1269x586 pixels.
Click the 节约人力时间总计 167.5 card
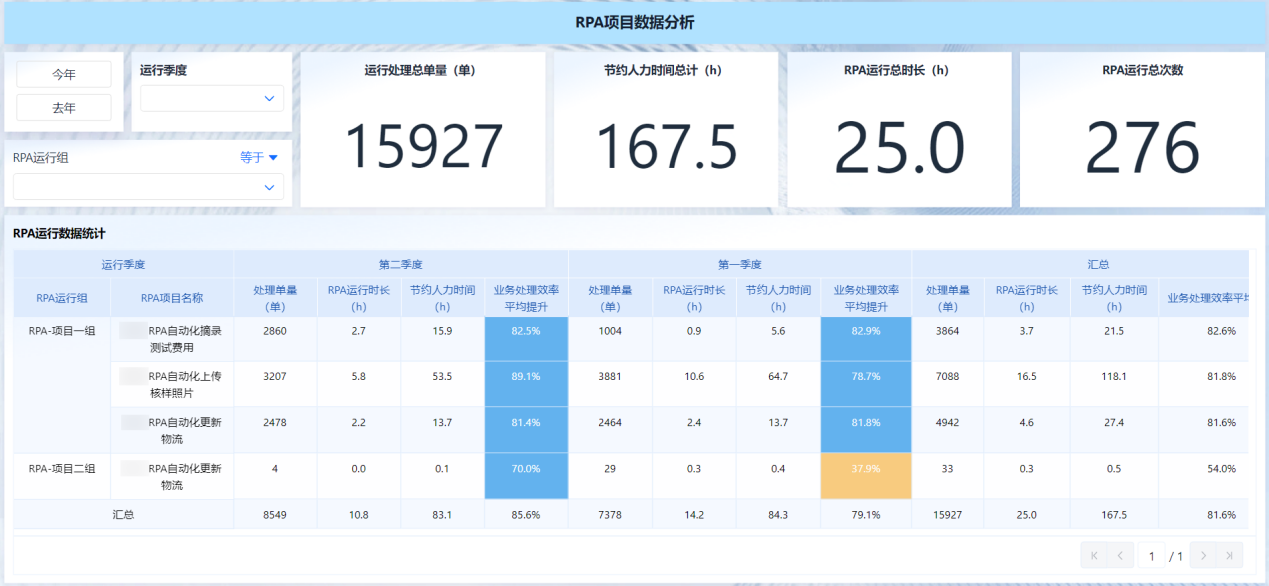pos(665,130)
